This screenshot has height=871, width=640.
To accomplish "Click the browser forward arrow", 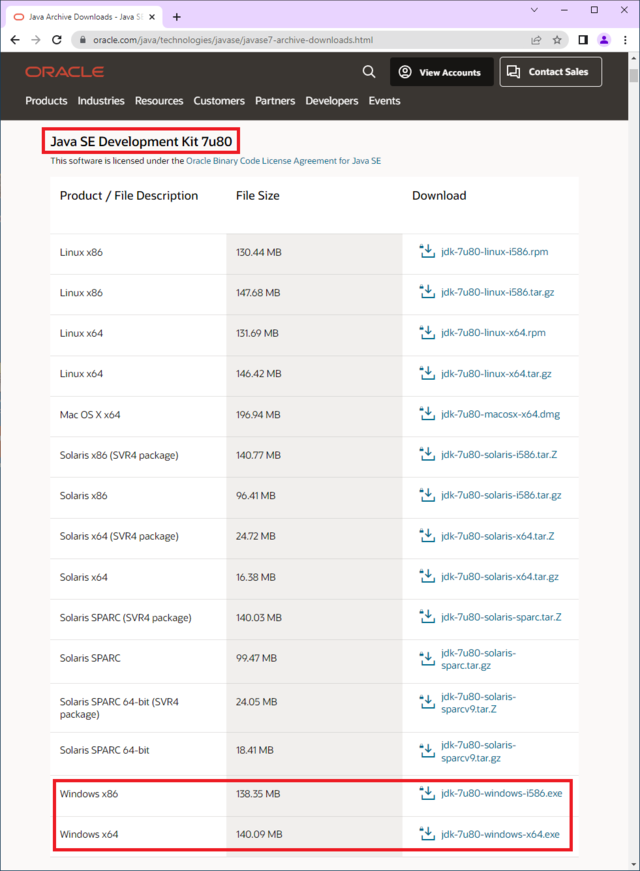I will [x=36, y=40].
